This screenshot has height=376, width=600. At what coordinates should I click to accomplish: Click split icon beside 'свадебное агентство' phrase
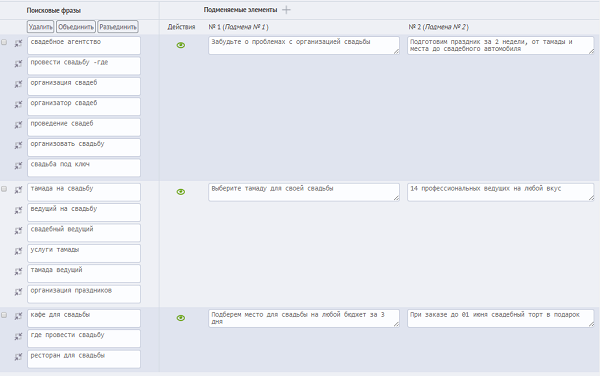[x=18, y=44]
